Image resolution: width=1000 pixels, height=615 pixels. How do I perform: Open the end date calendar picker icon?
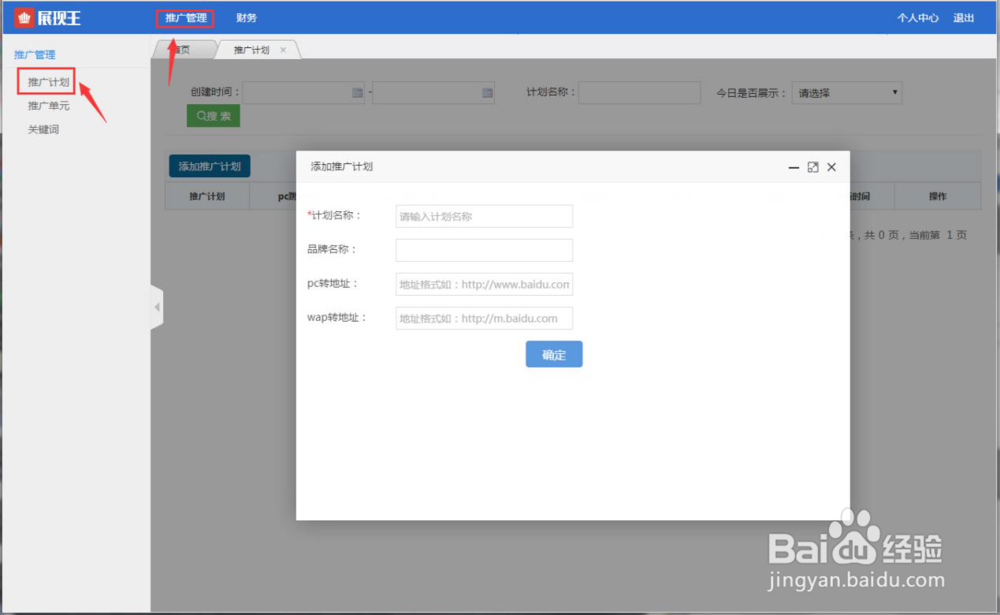pyautogui.click(x=487, y=93)
